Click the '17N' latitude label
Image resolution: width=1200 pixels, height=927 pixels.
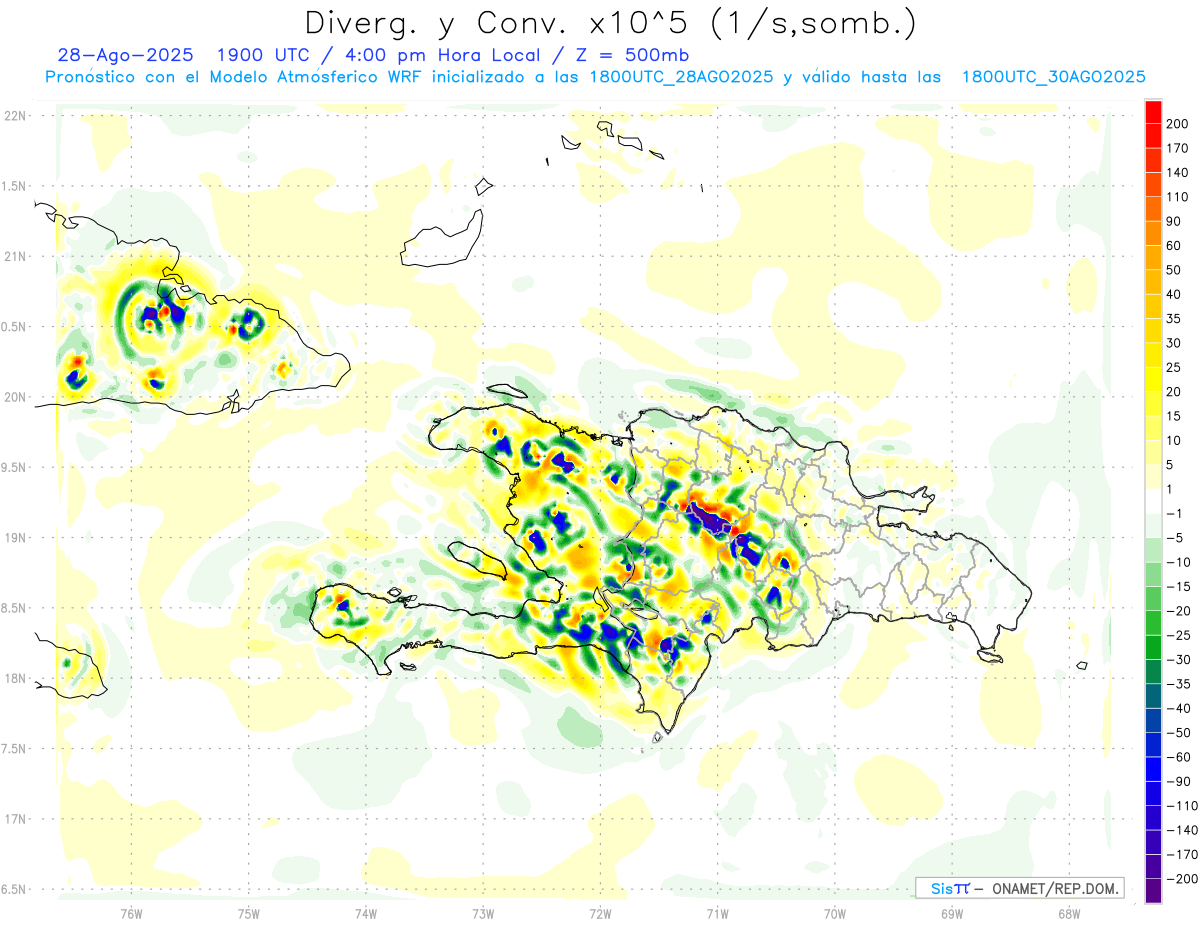(x=15, y=819)
